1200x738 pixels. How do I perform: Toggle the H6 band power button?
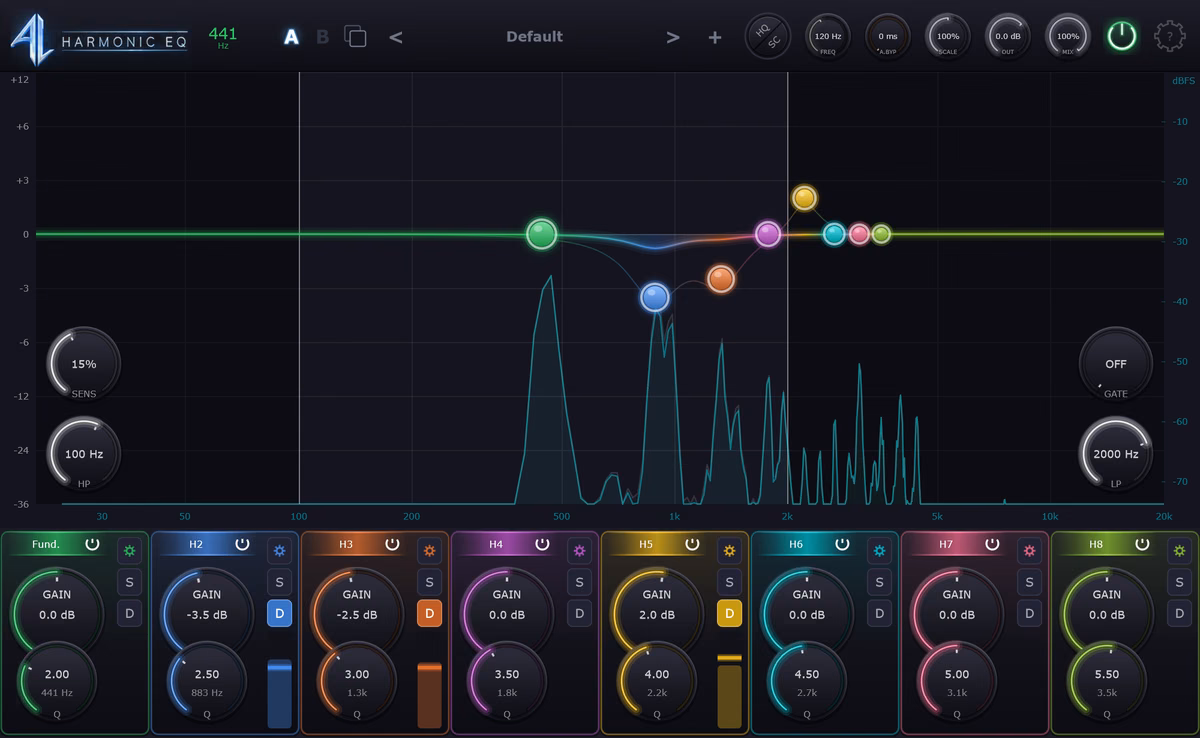click(x=842, y=544)
